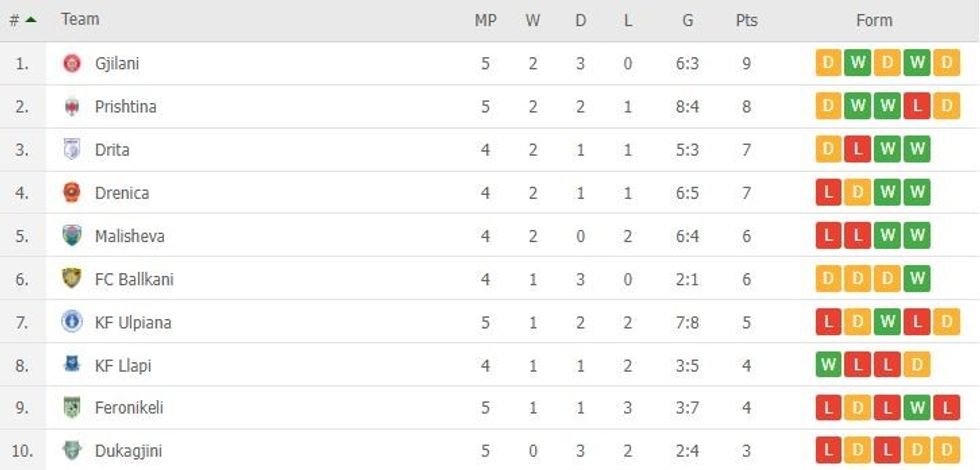Click Gjilani's first draw form badge
The height and width of the screenshot is (470, 980).
[828, 63]
